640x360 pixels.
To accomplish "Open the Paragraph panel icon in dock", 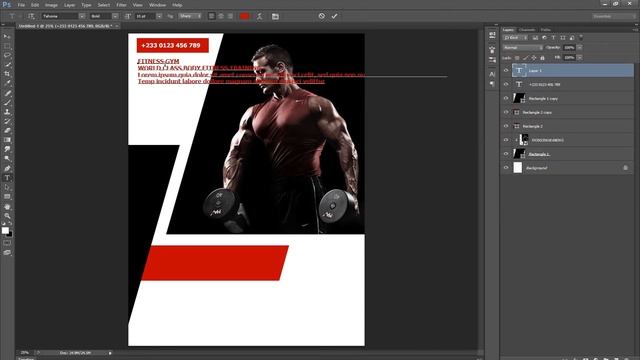I will (x=492, y=84).
